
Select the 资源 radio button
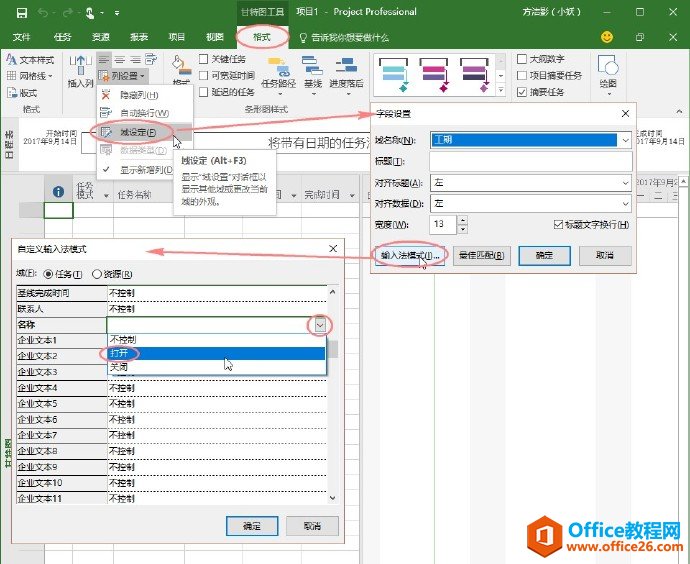96,274
